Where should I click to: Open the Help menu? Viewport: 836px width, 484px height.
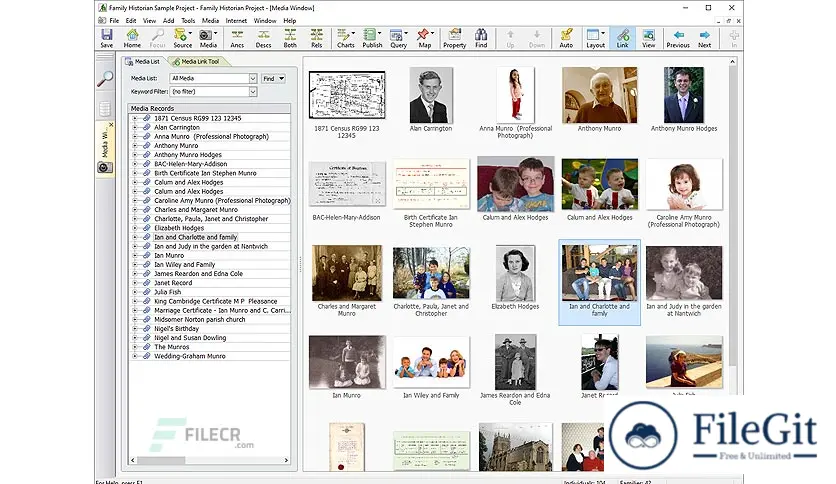click(x=290, y=21)
